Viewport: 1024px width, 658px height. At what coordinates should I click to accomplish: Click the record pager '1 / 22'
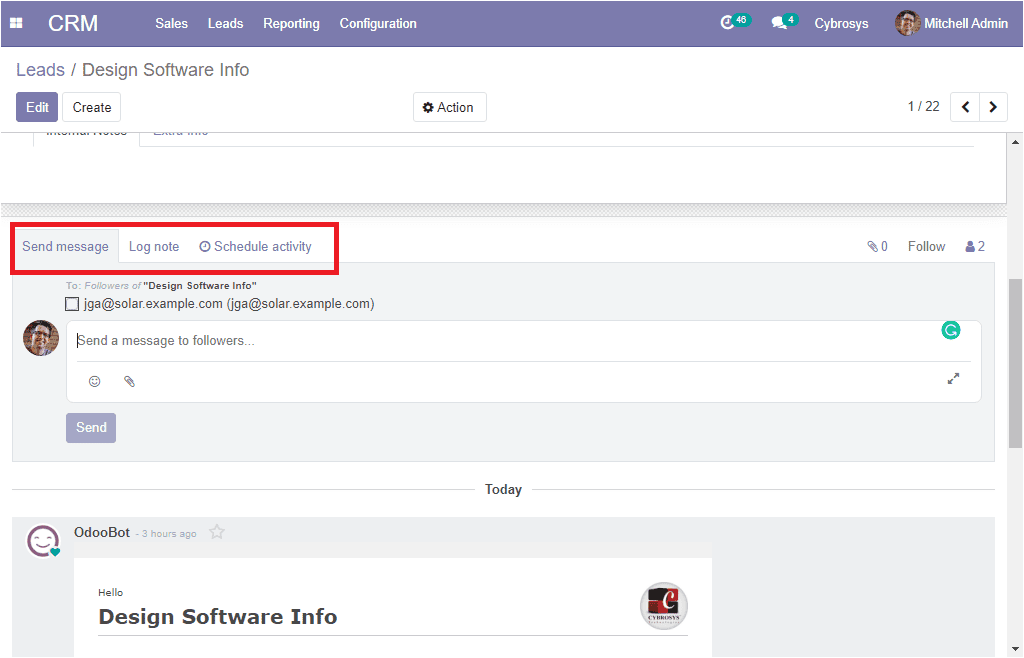923,106
